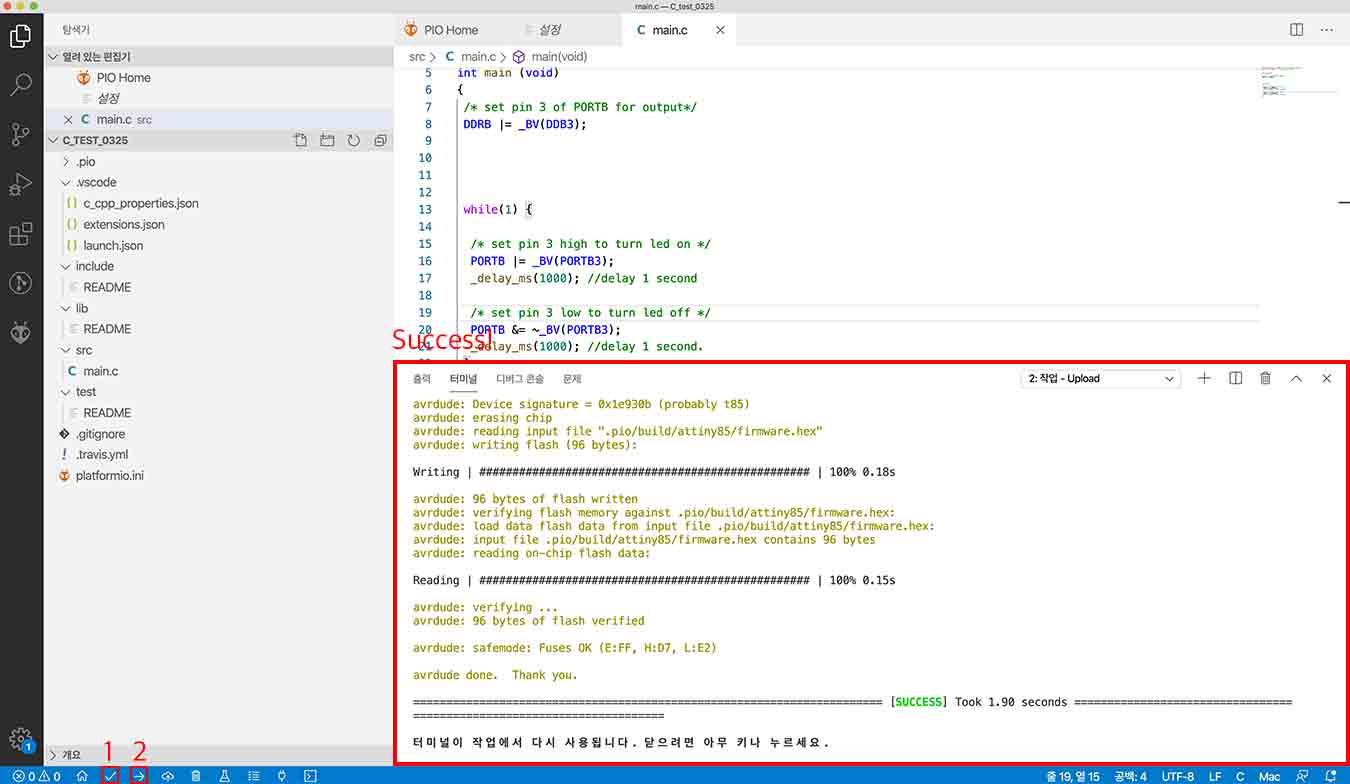This screenshot has height=784, width=1350.
Task: Split the editor to the right
Action: point(1297,30)
